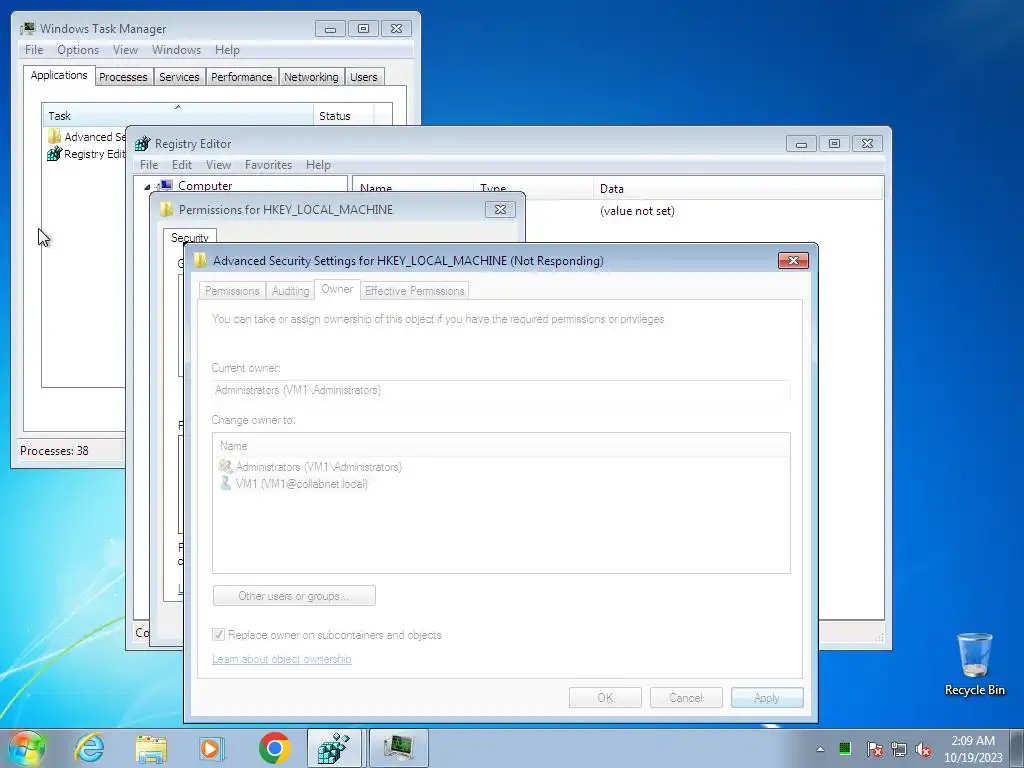Open Task Manager File menu

tap(34, 50)
